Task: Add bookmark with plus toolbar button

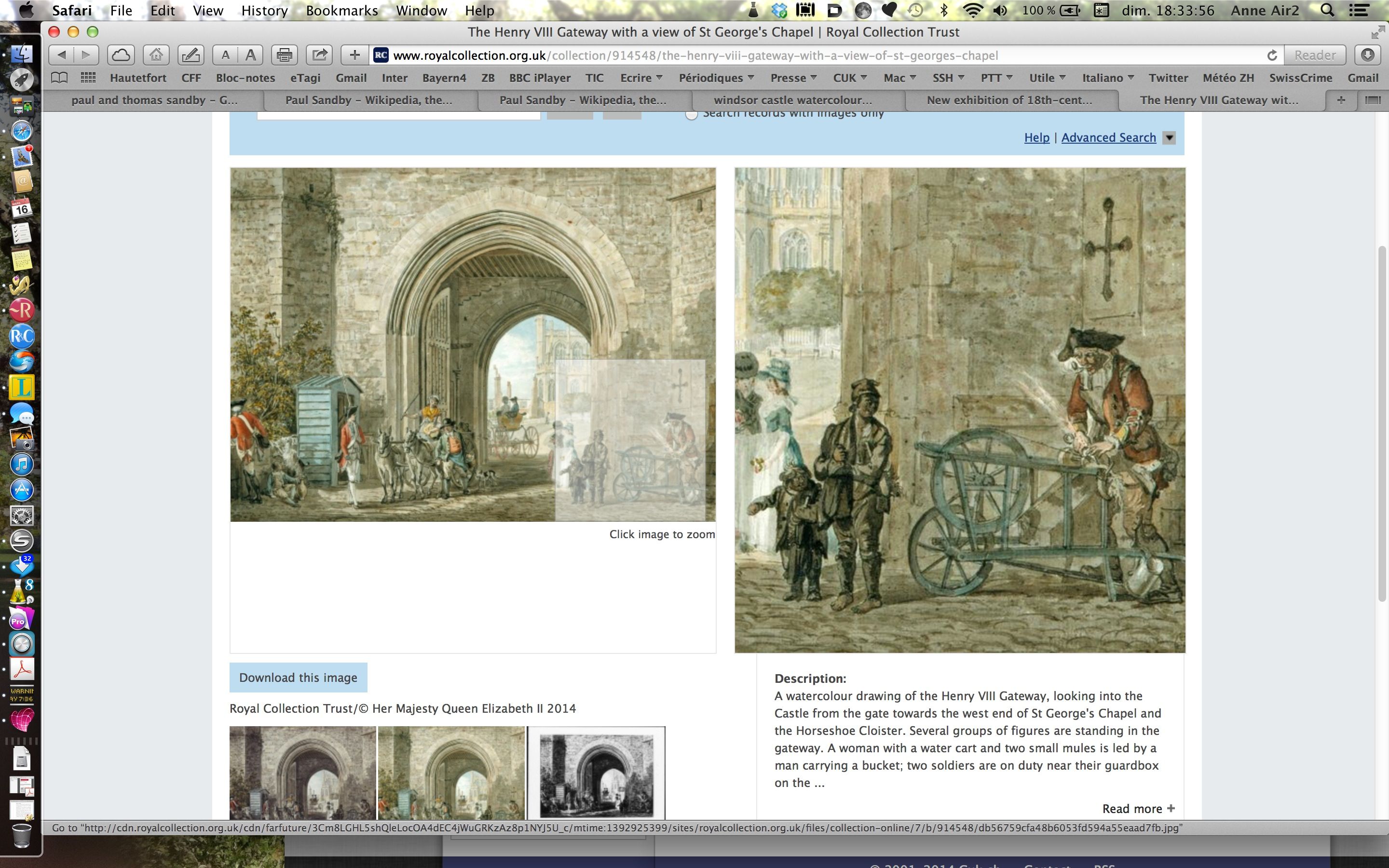Action: coord(354,55)
